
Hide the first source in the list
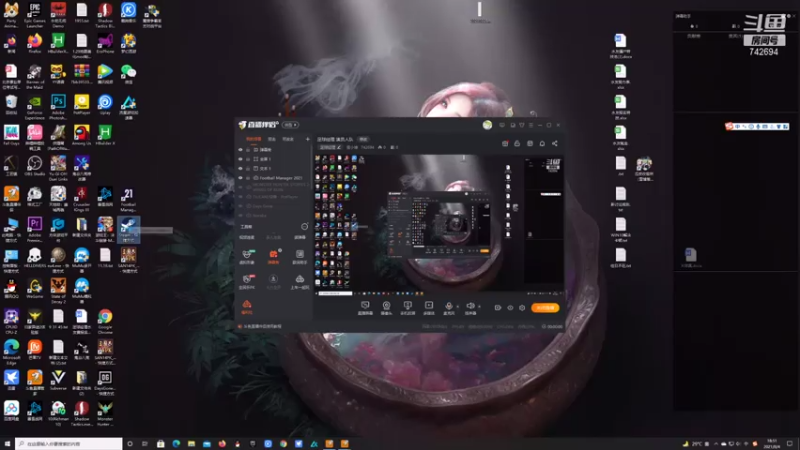(241, 150)
